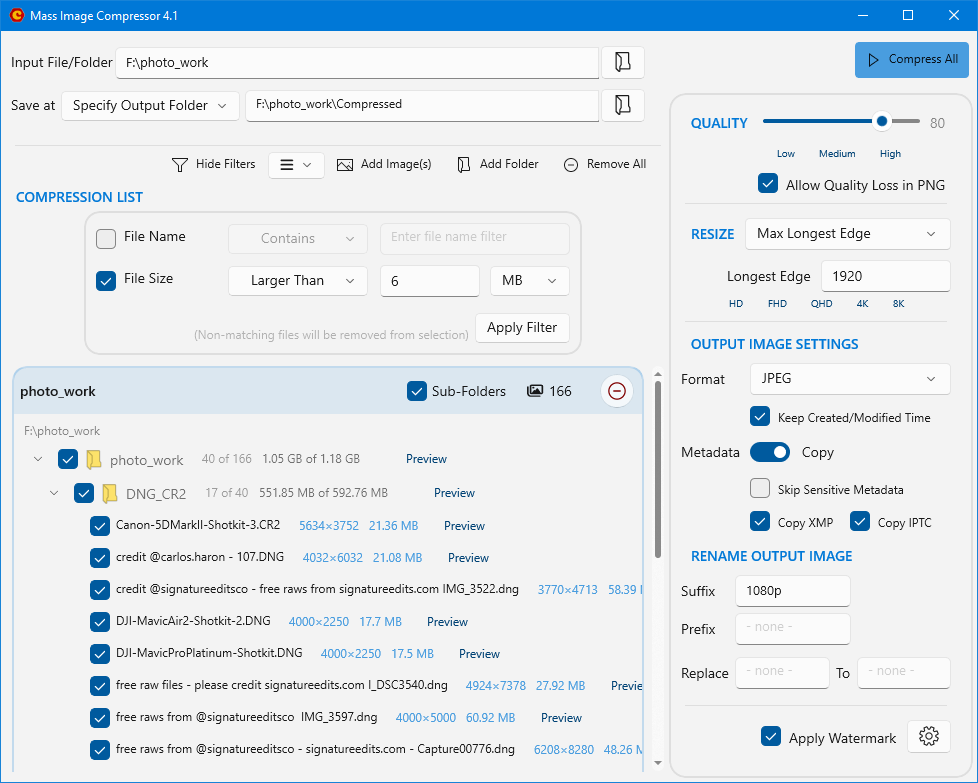978x783 pixels.
Task: Enable the File Name filter checkbox
Action: [x=106, y=238]
